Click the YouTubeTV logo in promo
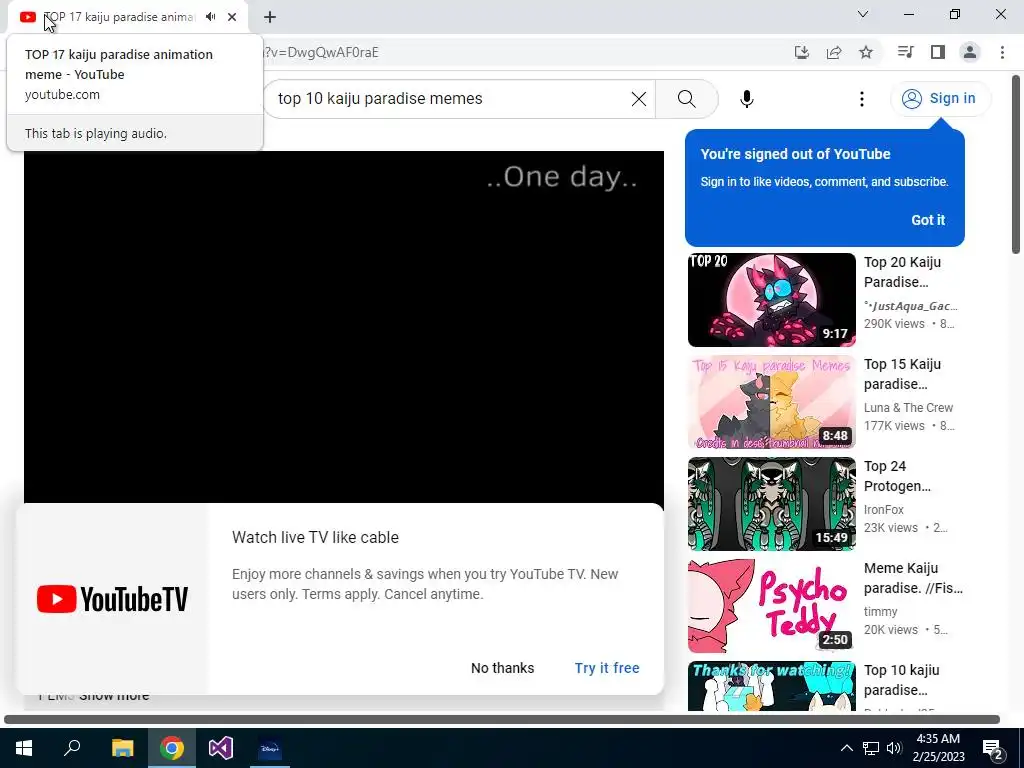Screen dimensions: 1024x768 click(112, 599)
